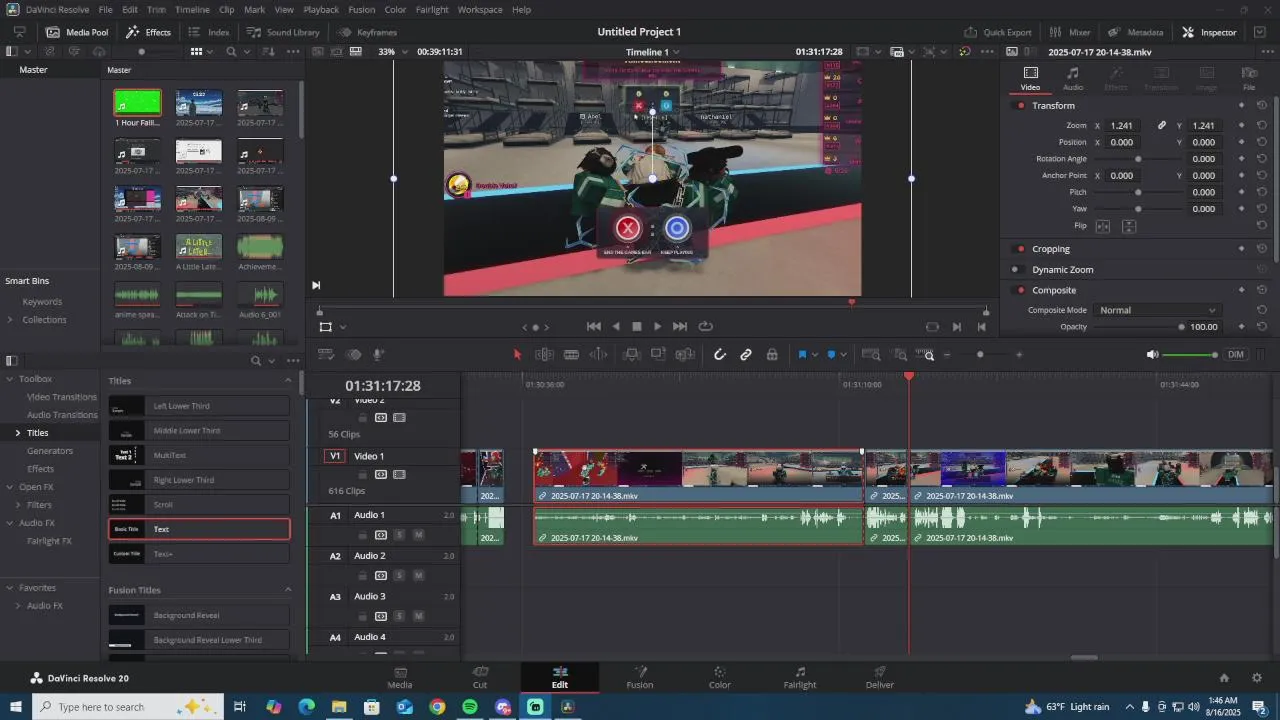This screenshot has height=720, width=1280.
Task: Choose the Blade Edit Mode tool
Action: pyautogui.click(x=571, y=354)
